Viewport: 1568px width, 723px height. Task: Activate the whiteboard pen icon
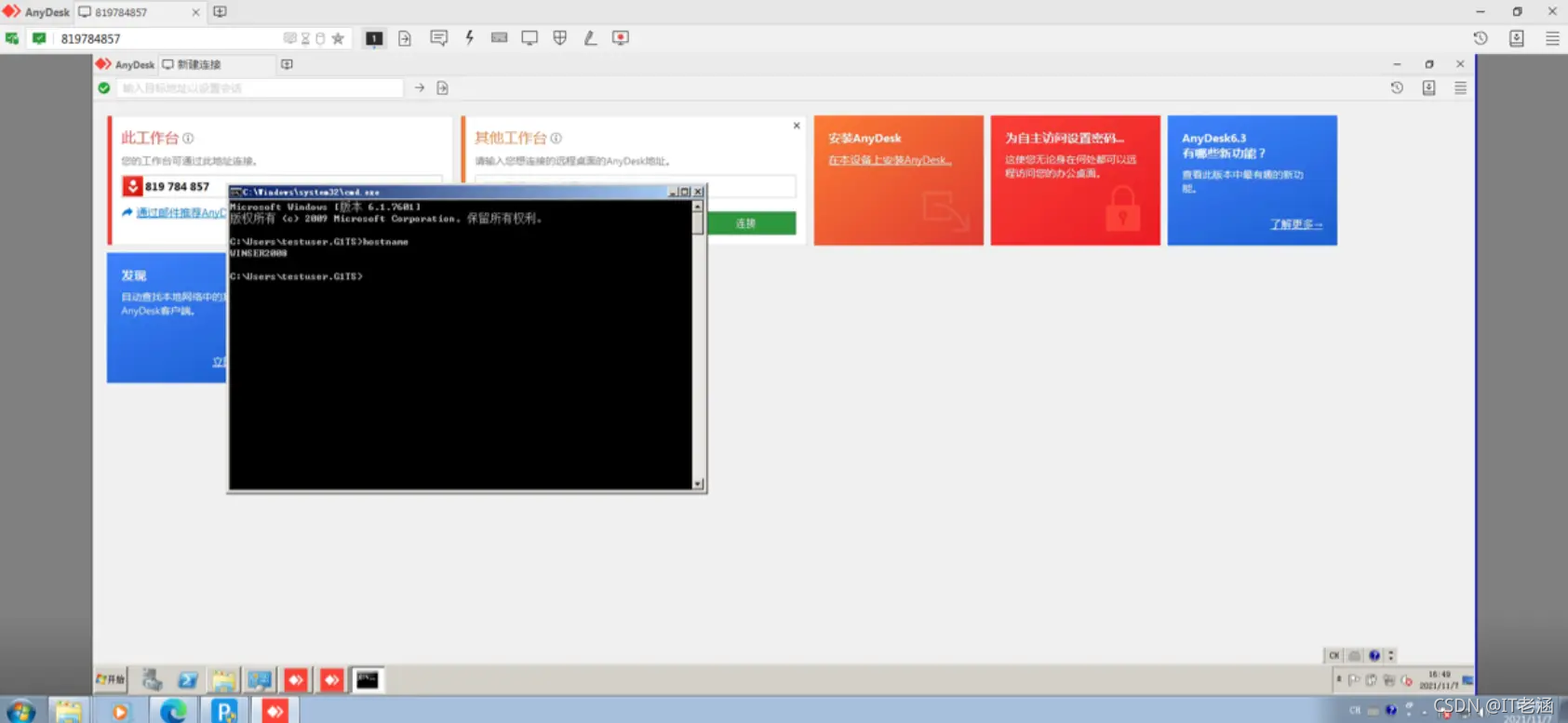tap(590, 38)
